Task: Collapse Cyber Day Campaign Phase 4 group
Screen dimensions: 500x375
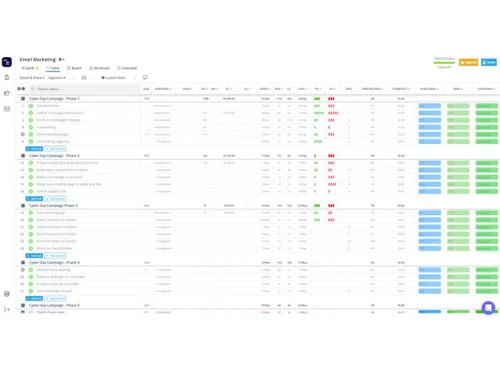Action: [x=23, y=263]
